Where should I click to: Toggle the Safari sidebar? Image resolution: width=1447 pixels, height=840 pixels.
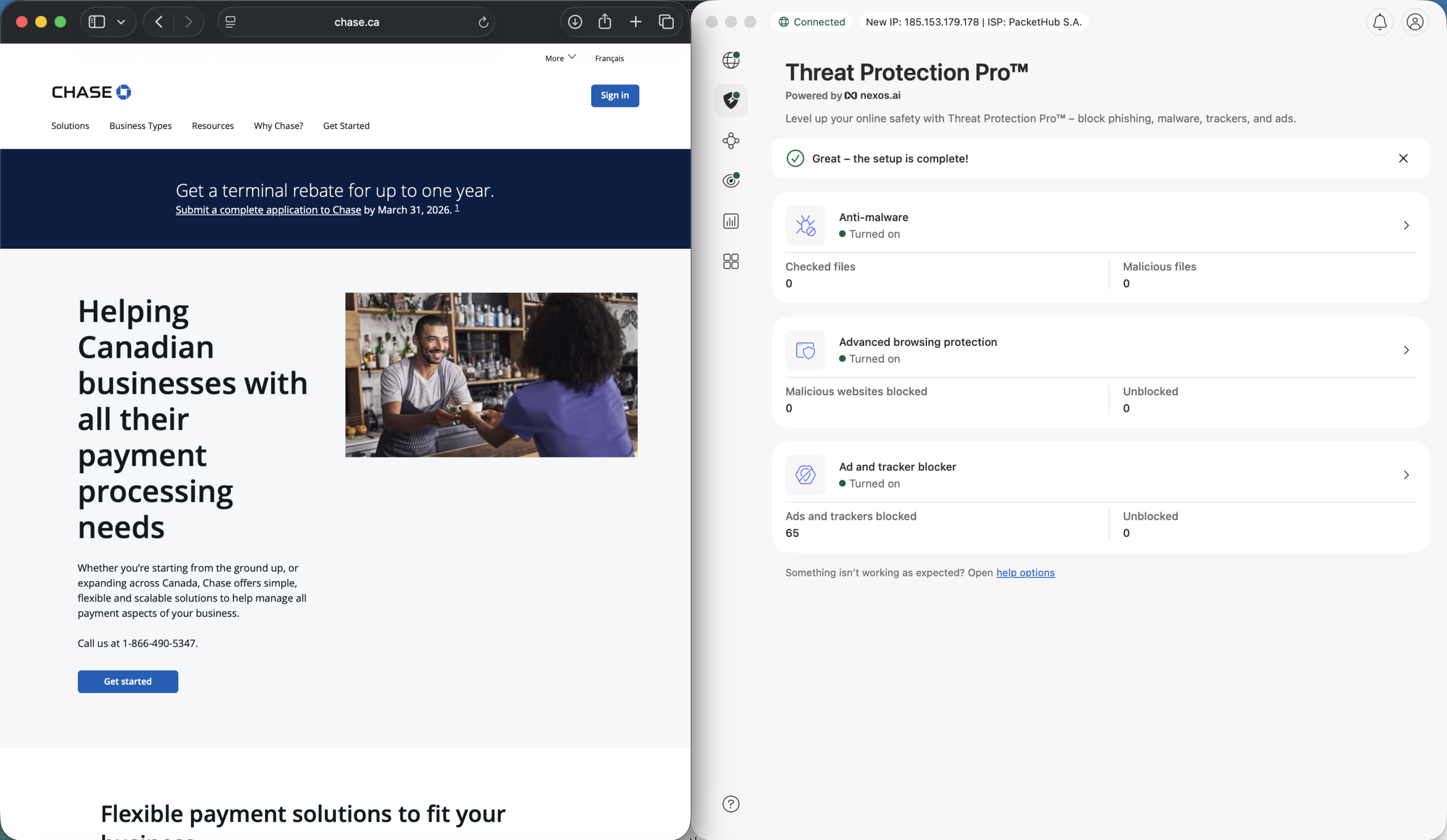click(97, 22)
